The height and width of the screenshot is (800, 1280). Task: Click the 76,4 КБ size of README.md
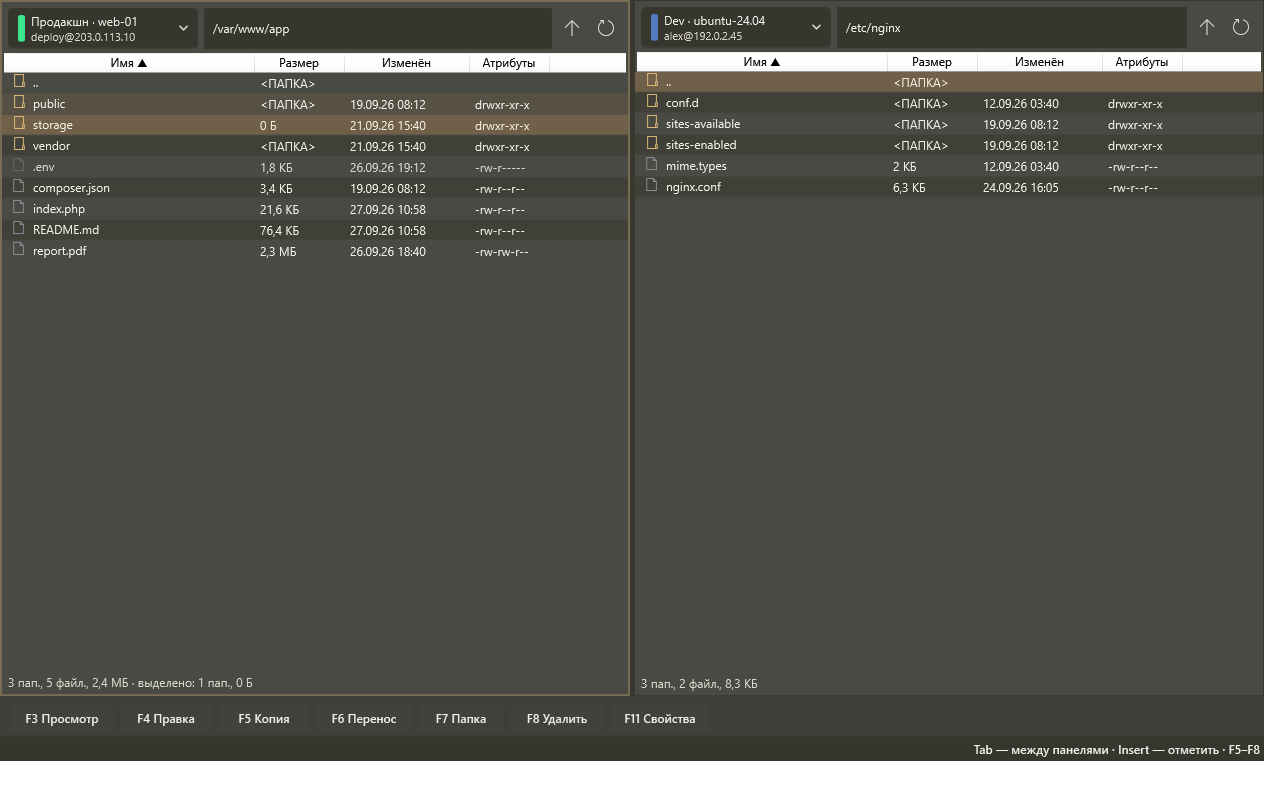click(x=280, y=230)
